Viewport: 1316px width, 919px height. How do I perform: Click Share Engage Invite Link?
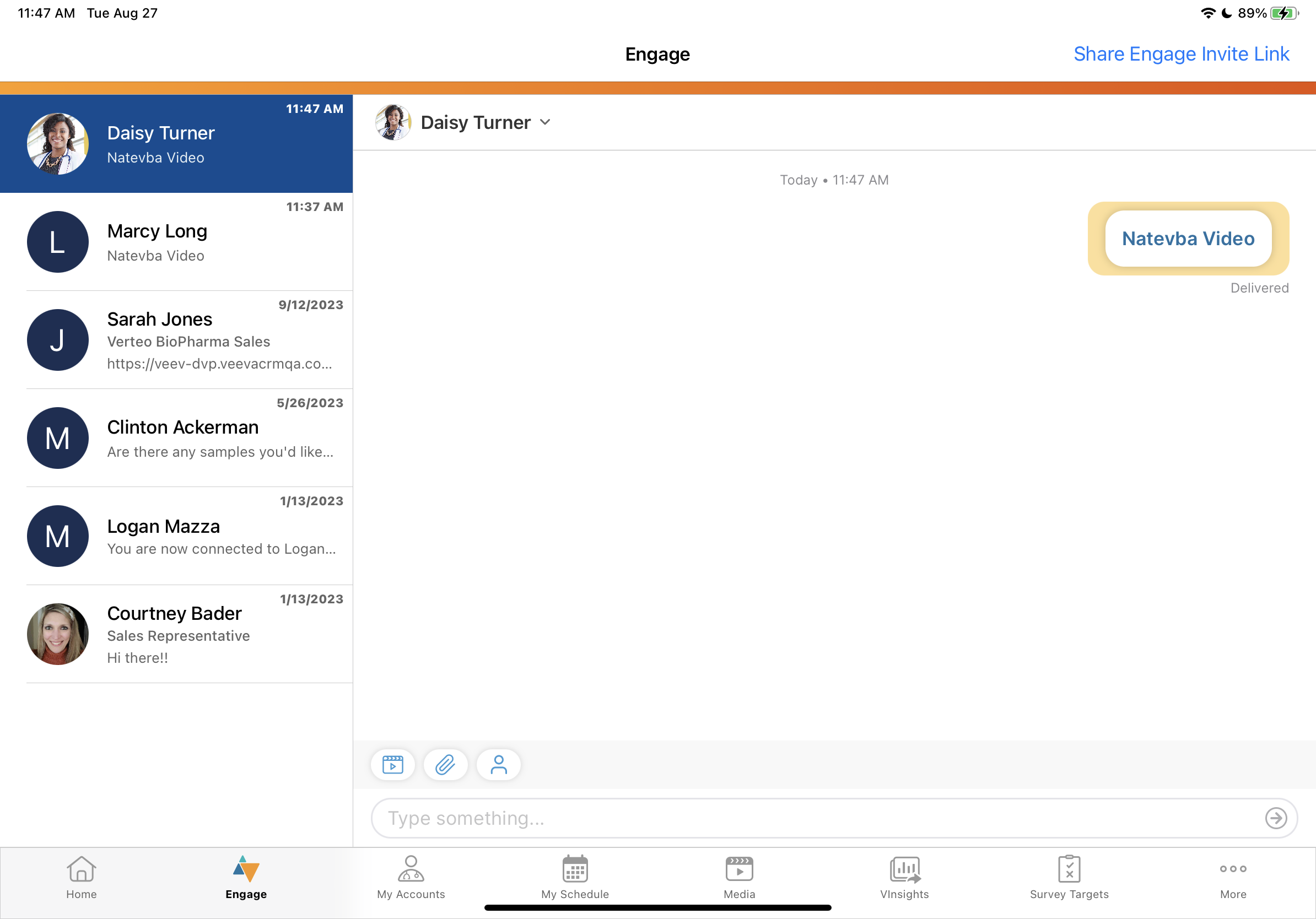pyautogui.click(x=1181, y=54)
